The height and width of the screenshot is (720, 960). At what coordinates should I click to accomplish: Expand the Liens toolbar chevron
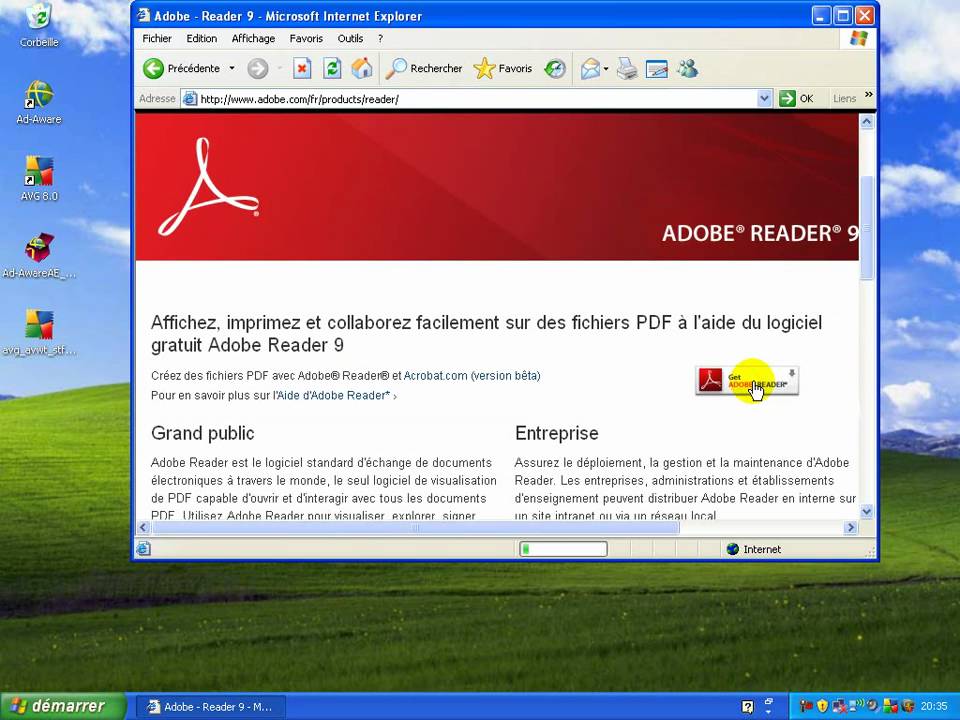[868, 95]
